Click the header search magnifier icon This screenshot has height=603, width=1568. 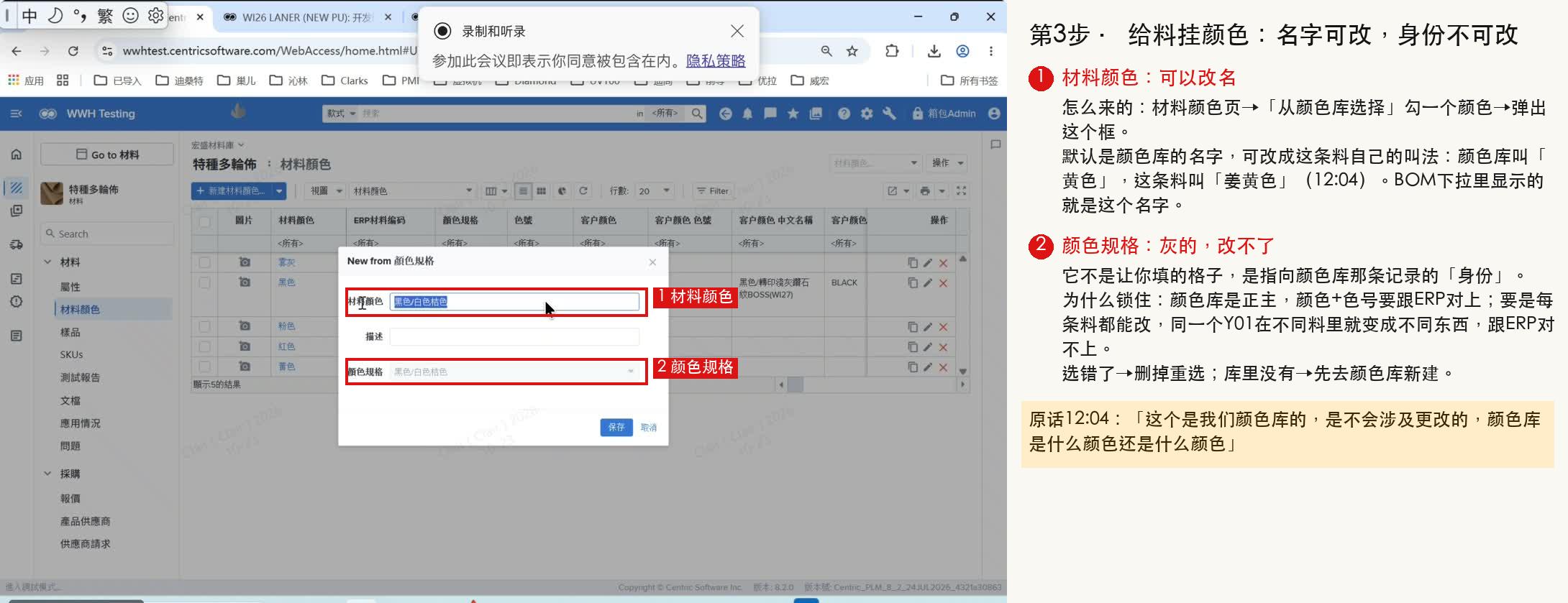coord(696,114)
